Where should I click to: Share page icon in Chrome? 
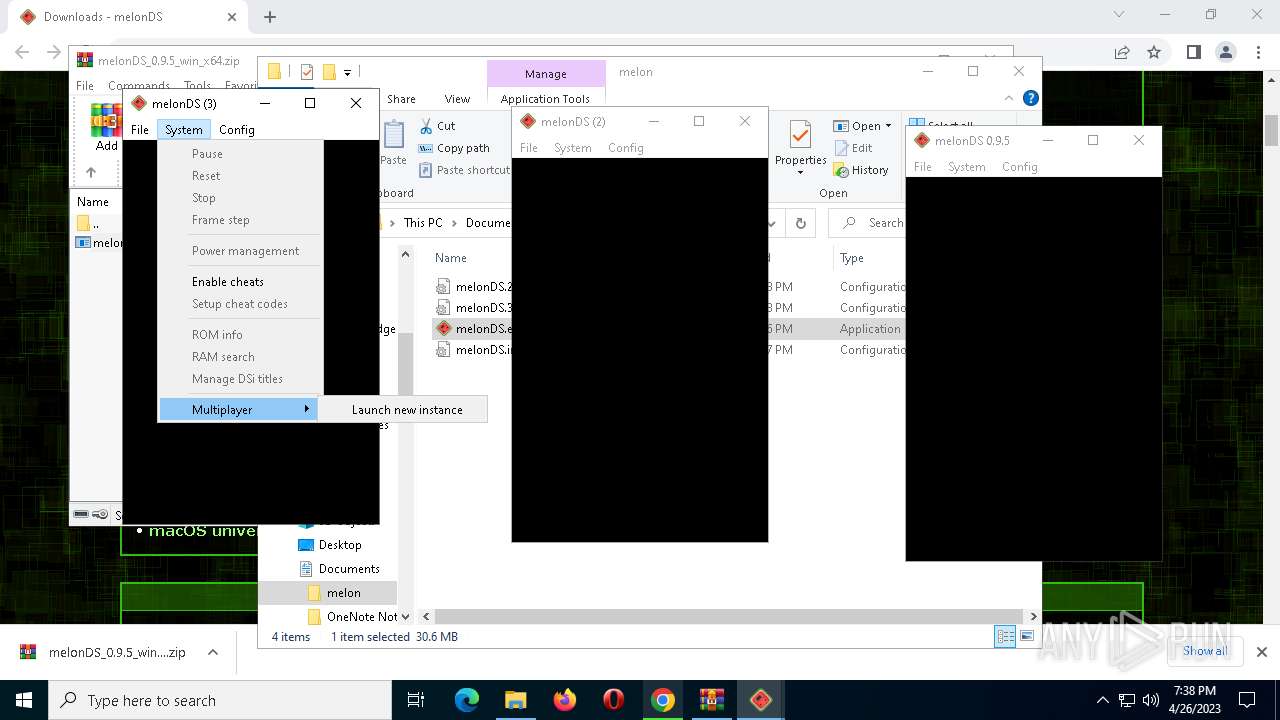coord(1122,52)
